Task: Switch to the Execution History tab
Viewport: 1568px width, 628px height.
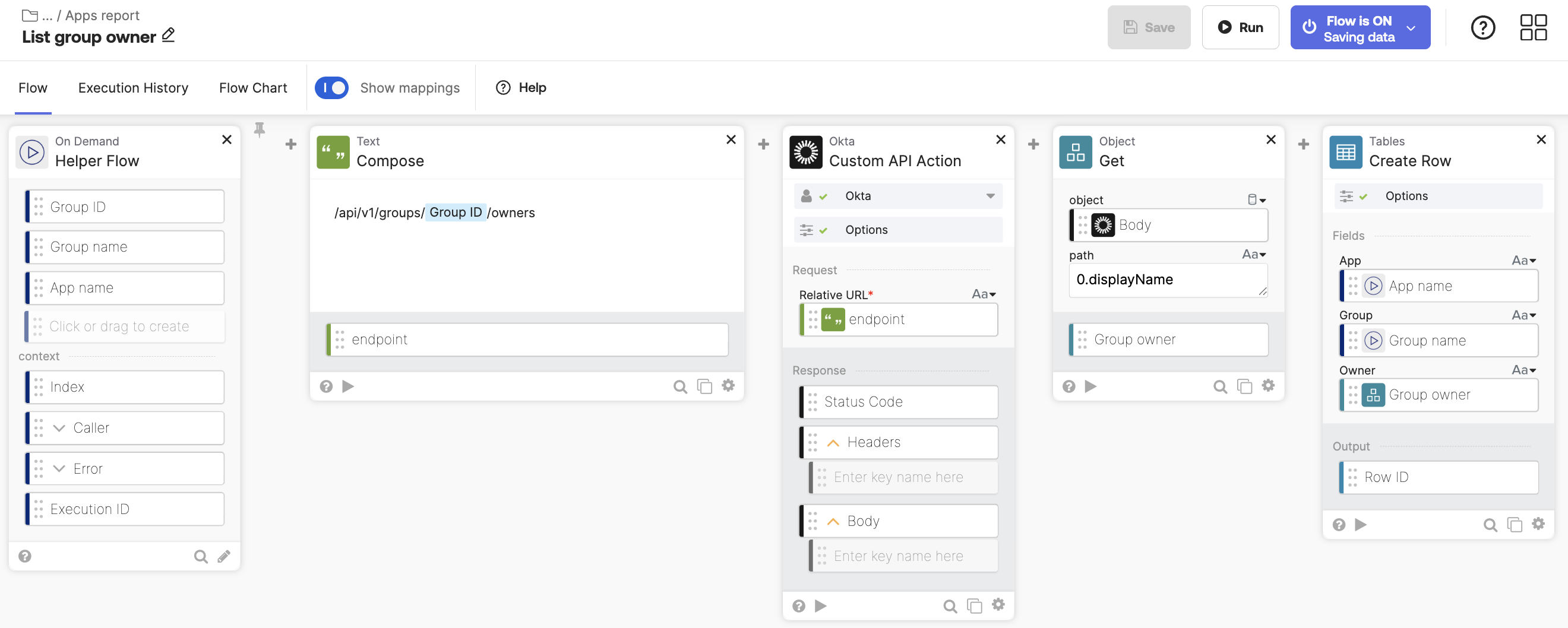Action: [132, 88]
